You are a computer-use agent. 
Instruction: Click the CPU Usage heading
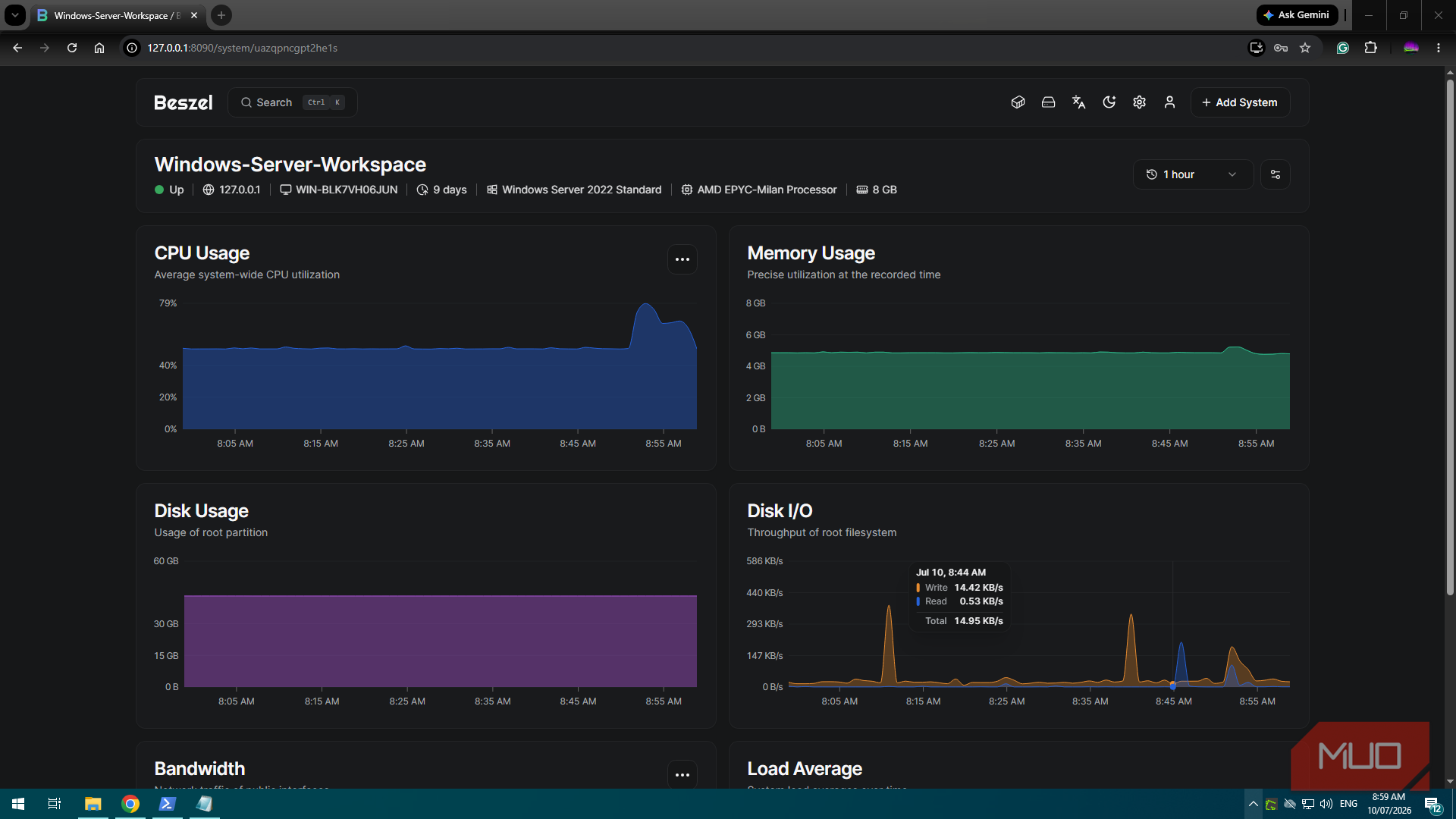(202, 253)
